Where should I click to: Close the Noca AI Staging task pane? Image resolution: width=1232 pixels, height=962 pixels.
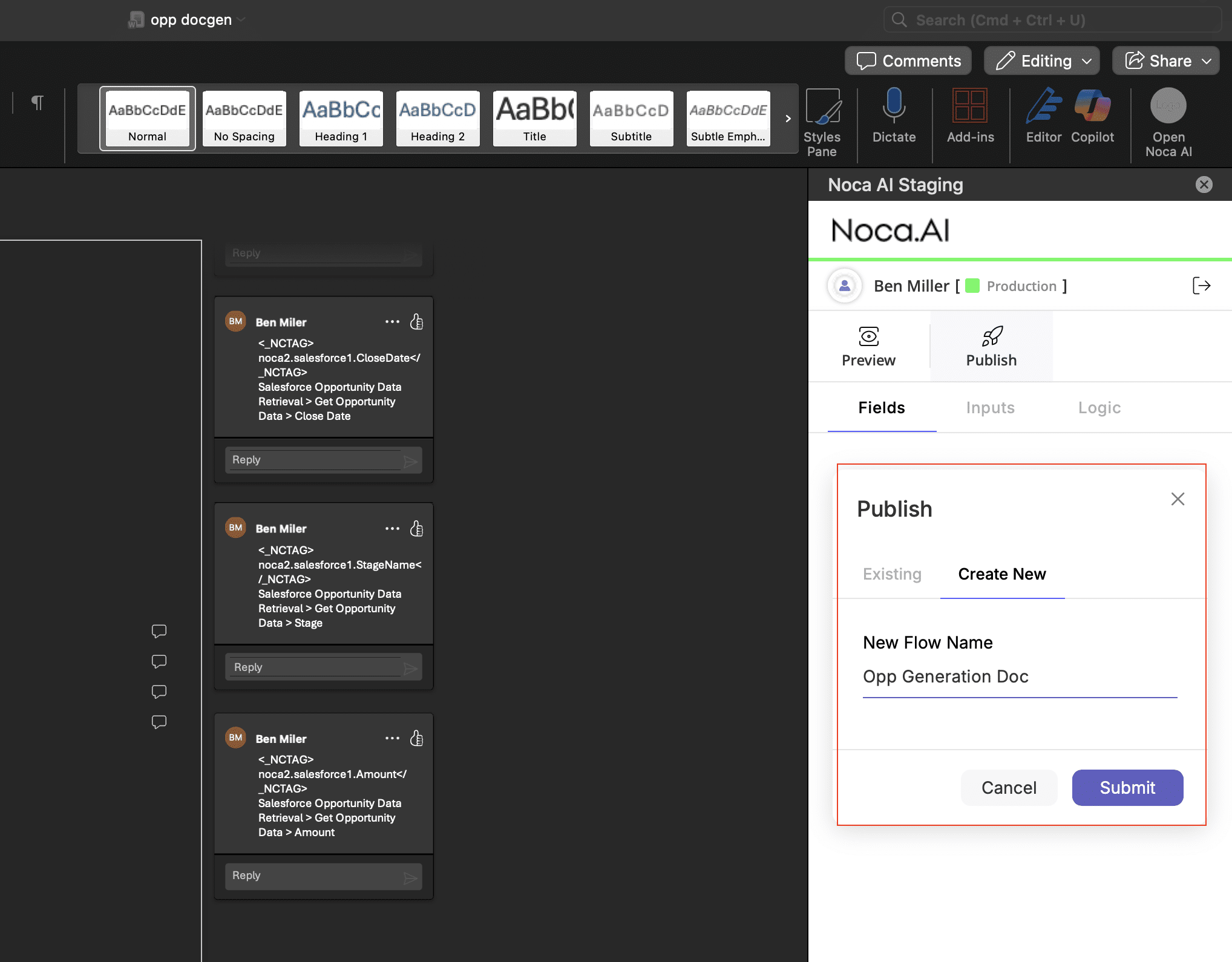[x=1204, y=185]
